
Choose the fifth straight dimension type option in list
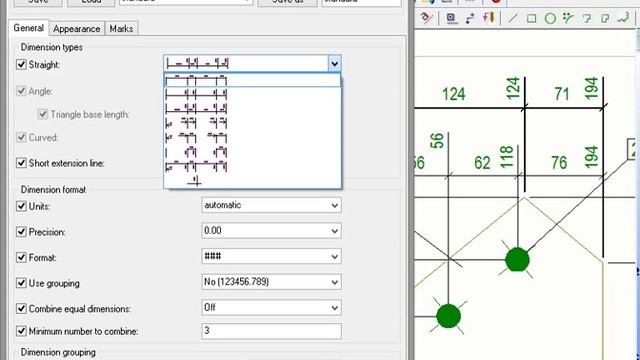[x=252, y=138]
